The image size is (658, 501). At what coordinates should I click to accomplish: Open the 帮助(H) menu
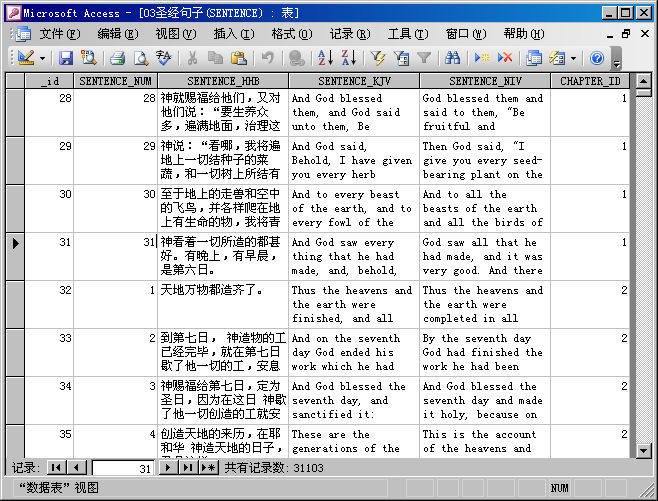[524, 34]
